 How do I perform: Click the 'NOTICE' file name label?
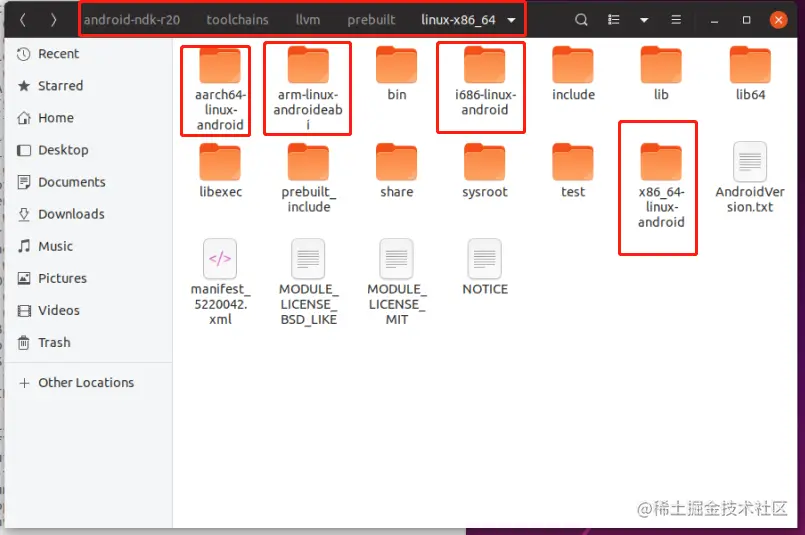click(485, 289)
